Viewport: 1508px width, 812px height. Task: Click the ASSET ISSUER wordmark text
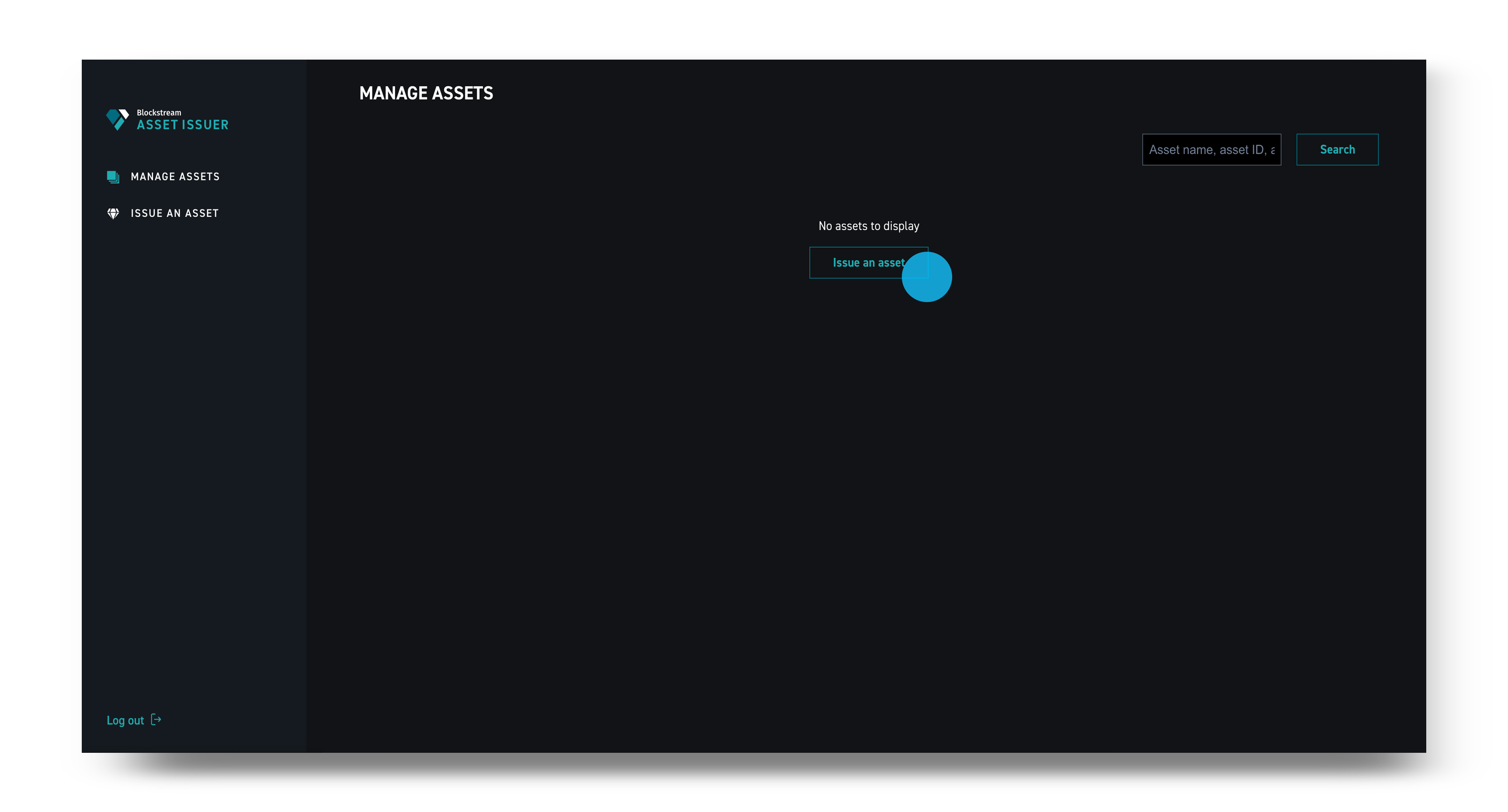(182, 125)
